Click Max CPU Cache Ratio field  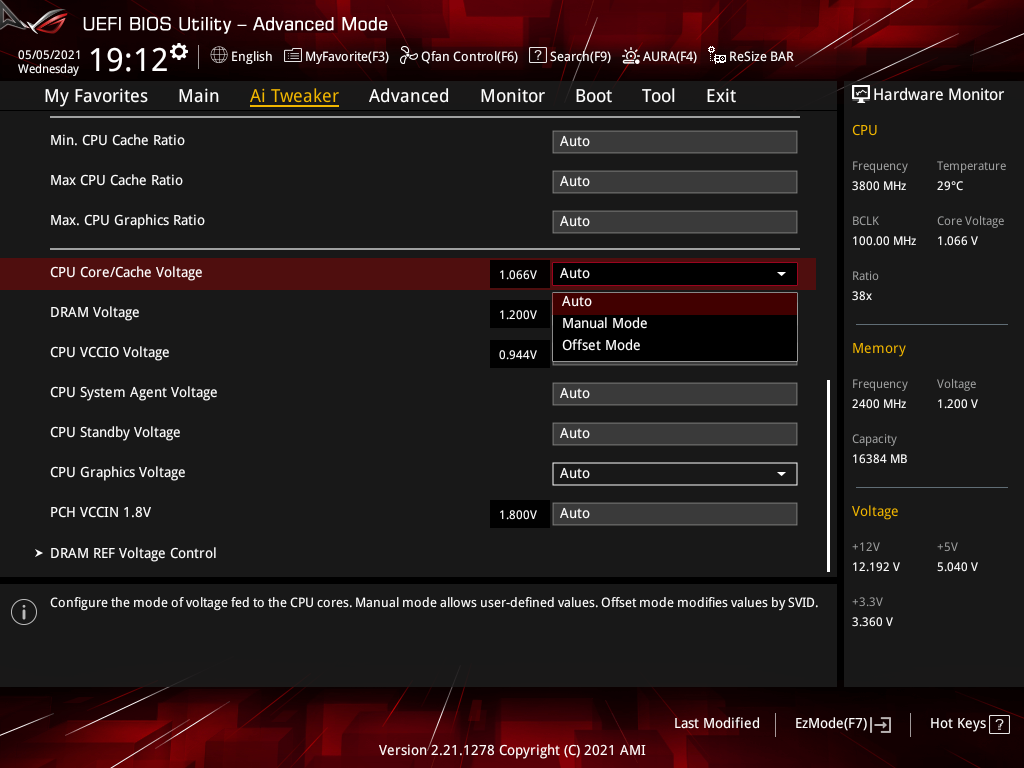click(675, 182)
